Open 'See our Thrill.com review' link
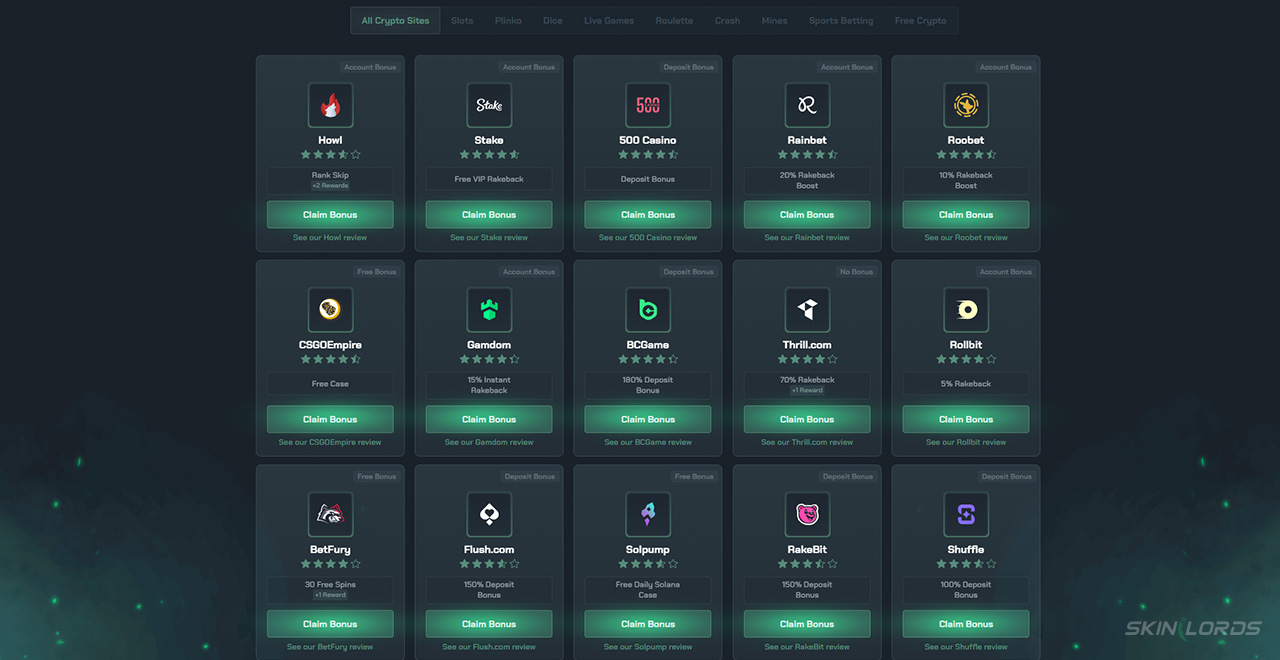The width and height of the screenshot is (1280, 660). coord(807,442)
